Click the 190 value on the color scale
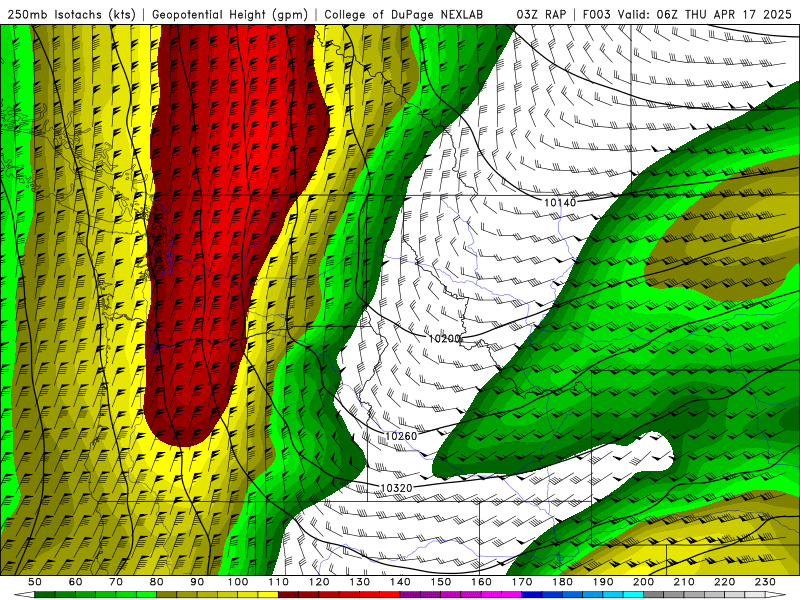Screen dimensions: 800x600 pos(603,582)
